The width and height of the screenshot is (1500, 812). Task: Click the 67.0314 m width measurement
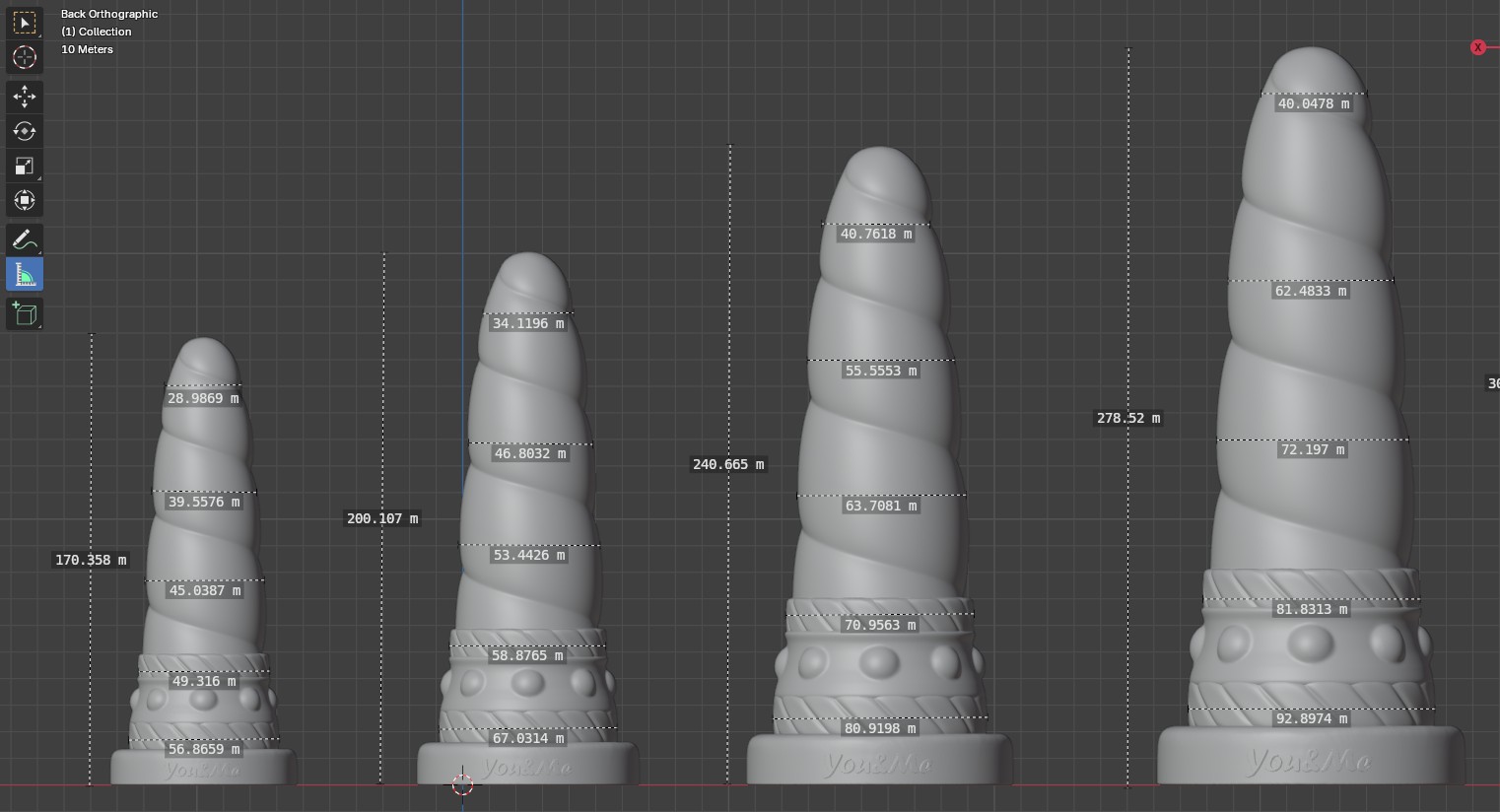pyautogui.click(x=528, y=738)
